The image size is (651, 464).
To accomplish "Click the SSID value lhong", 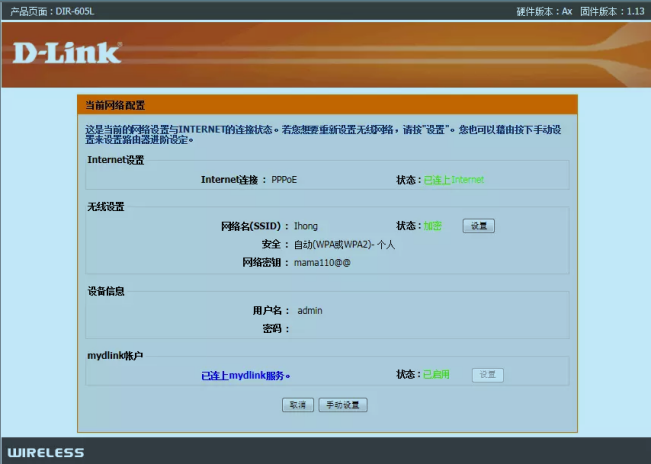I will tap(306, 226).
